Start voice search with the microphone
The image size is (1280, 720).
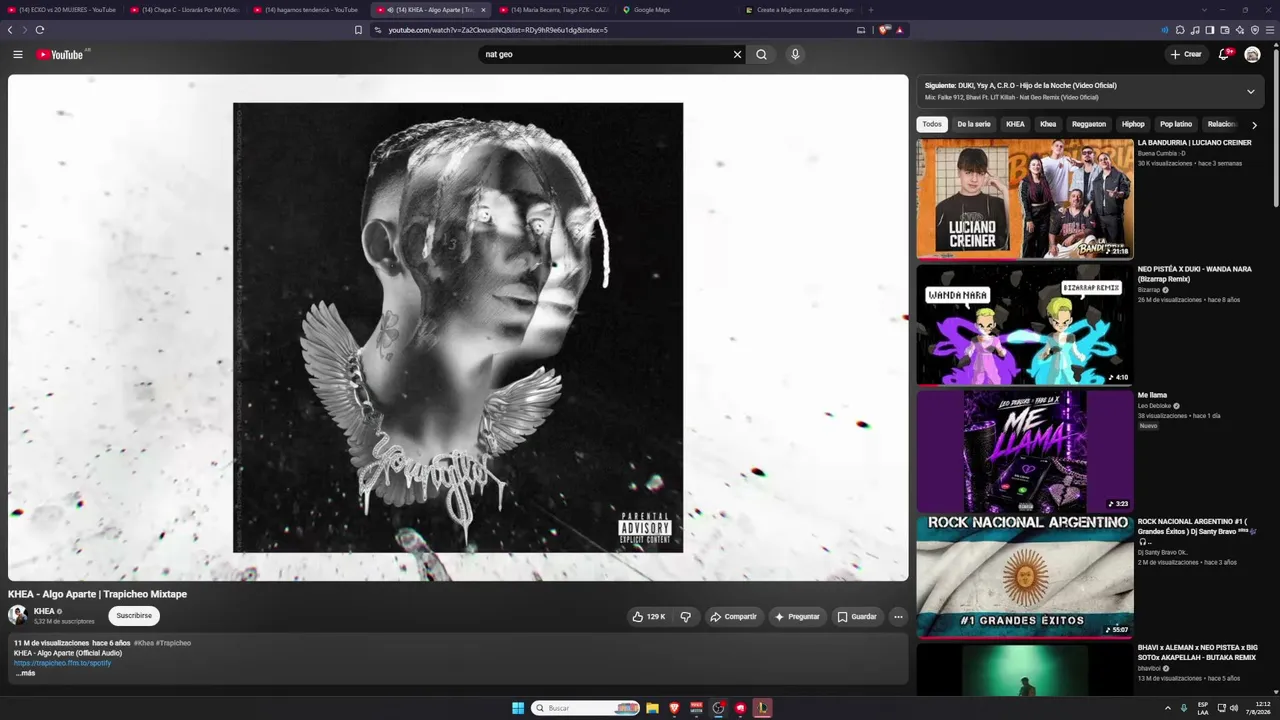coord(795,54)
